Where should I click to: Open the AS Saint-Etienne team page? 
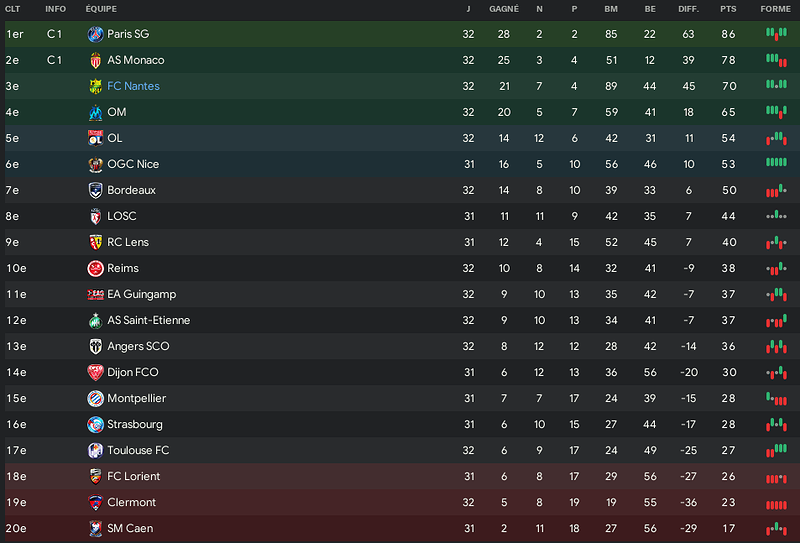(148, 320)
